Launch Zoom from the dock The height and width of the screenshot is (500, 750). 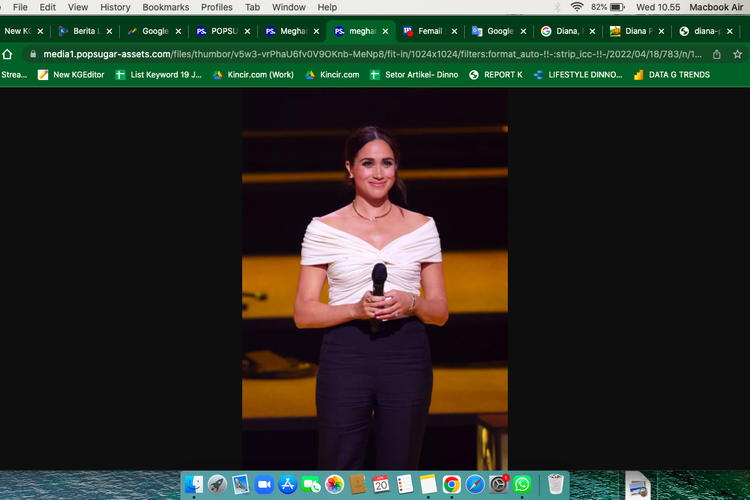point(264,484)
